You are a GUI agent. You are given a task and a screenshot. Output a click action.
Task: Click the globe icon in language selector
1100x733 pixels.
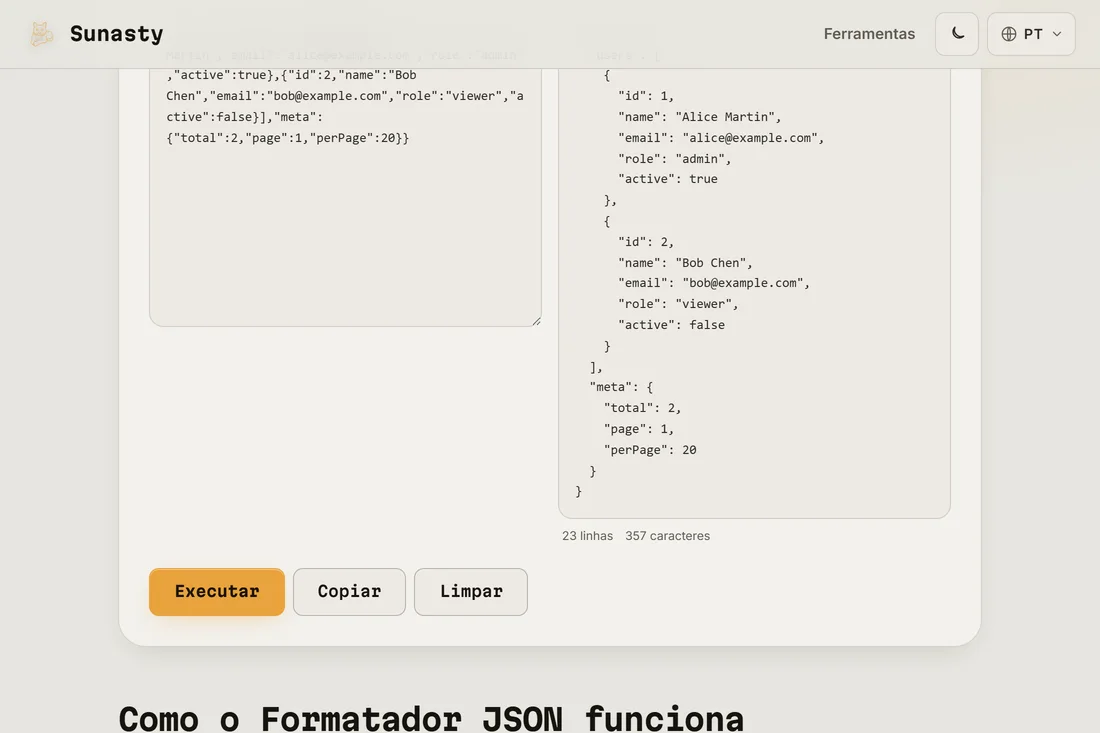[x=1009, y=34]
